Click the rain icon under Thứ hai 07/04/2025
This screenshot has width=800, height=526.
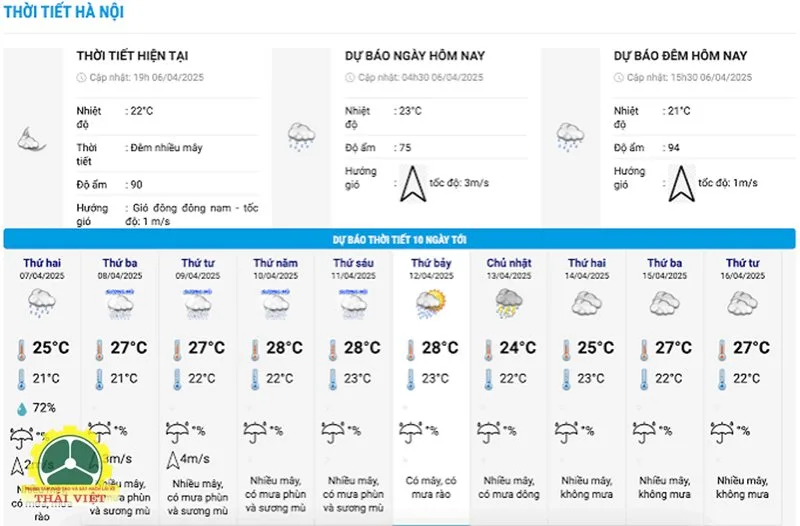coord(42,303)
